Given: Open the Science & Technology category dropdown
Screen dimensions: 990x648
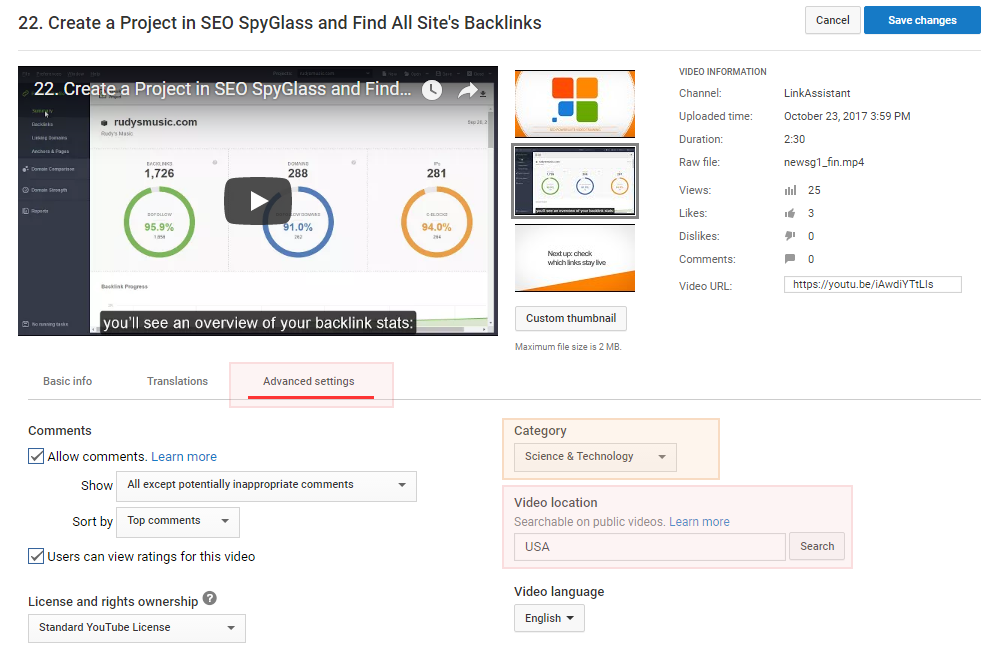Looking at the screenshot, I should (595, 457).
